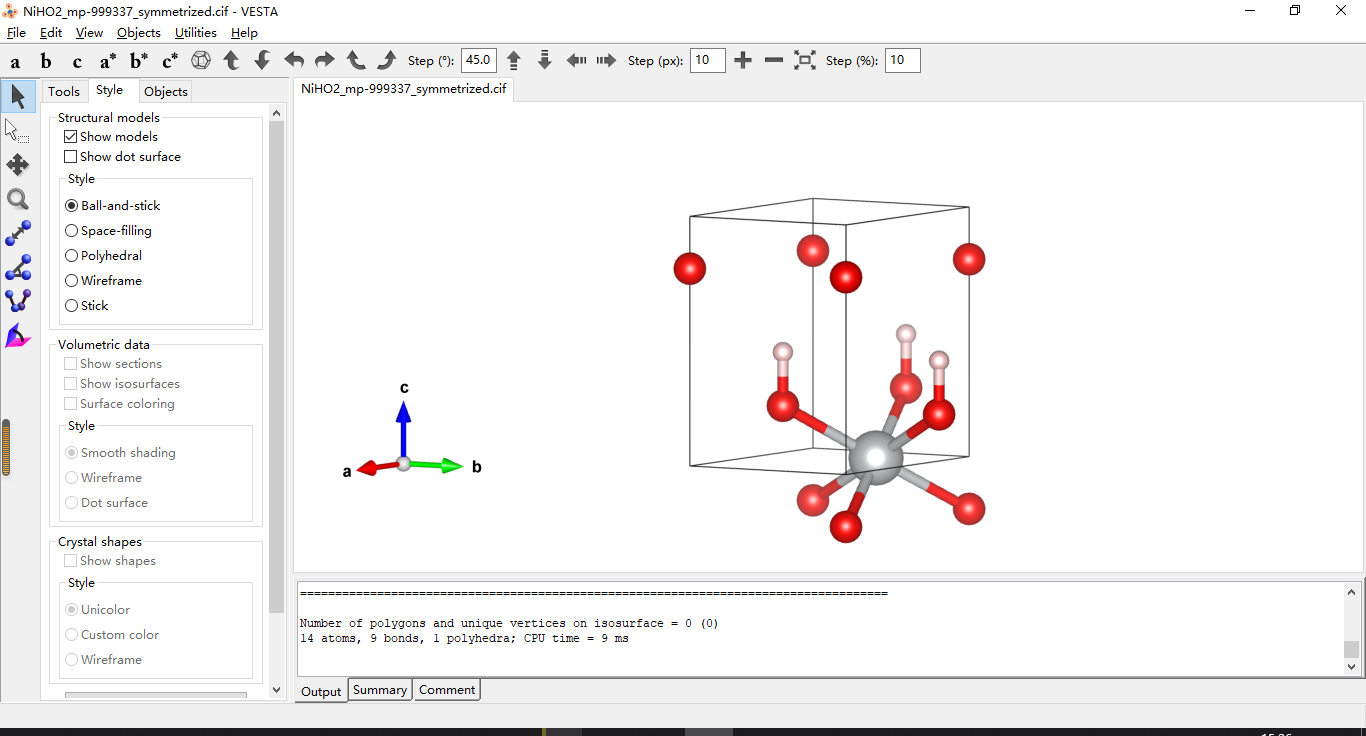Viewport: 1366px width, 736px height.
Task: Click the output pane scroll up arrow
Action: 1352,592
